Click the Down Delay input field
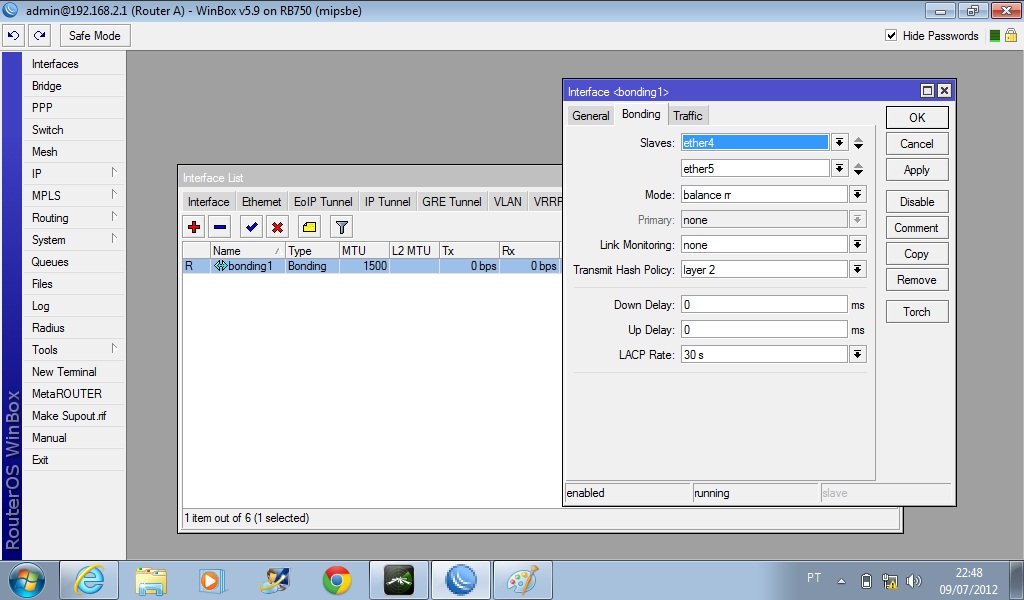Image resolution: width=1024 pixels, height=600 pixels. 764,304
